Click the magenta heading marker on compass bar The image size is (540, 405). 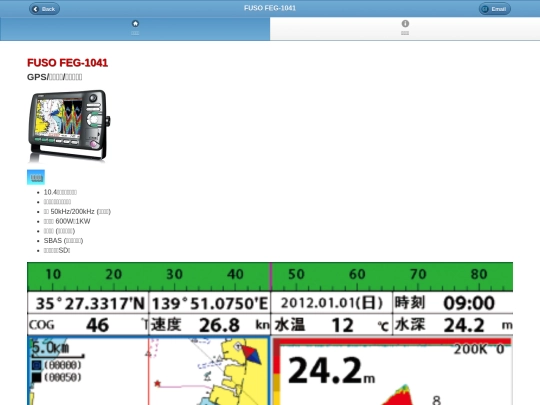[x=271, y=277]
